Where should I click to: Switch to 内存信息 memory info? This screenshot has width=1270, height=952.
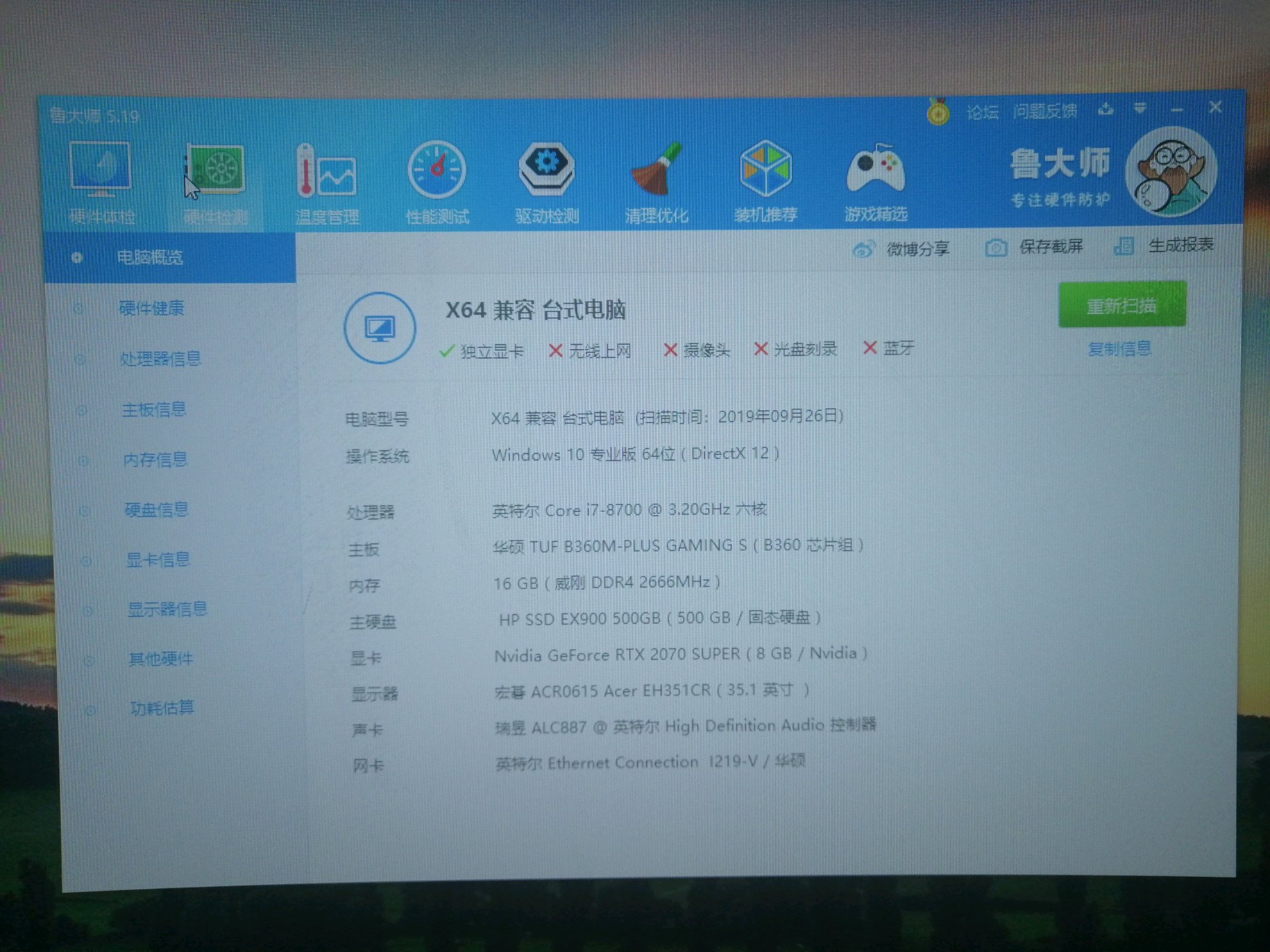(156, 459)
